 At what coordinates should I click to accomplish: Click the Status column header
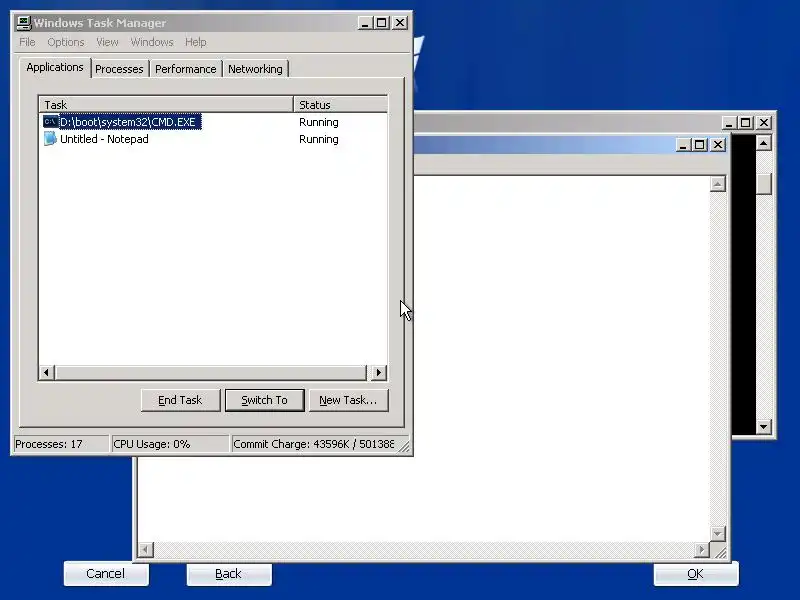pyautogui.click(x=340, y=105)
